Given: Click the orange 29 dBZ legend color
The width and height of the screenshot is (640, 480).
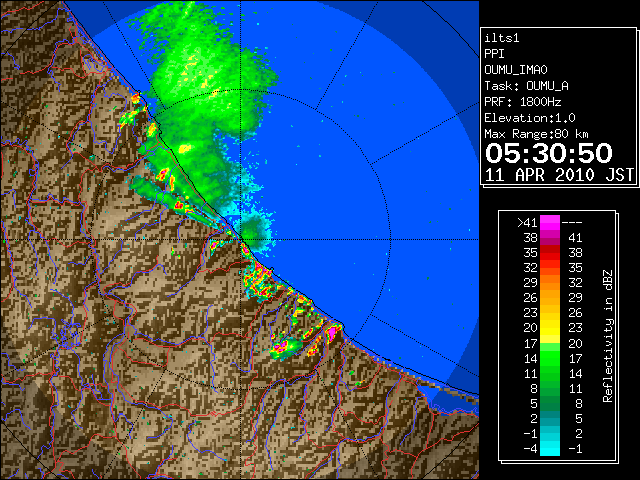Looking at the screenshot, I should pos(550,283).
